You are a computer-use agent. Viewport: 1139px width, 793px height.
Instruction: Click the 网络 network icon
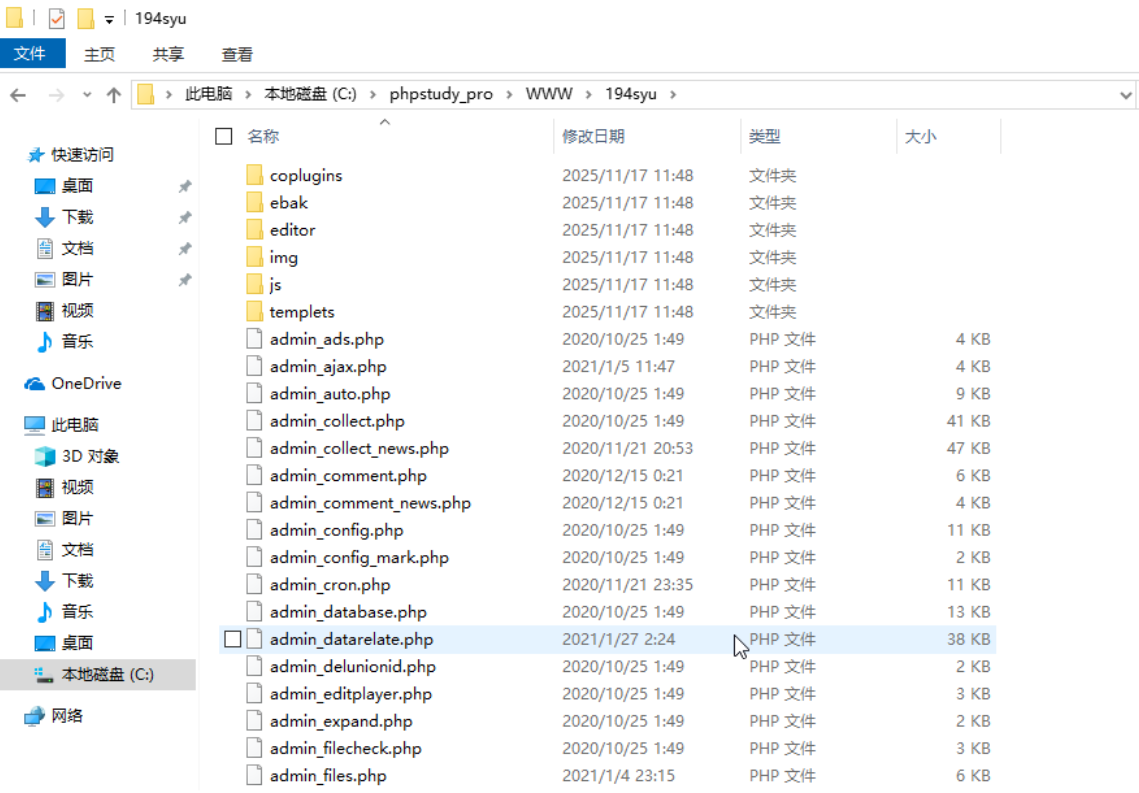(36, 716)
